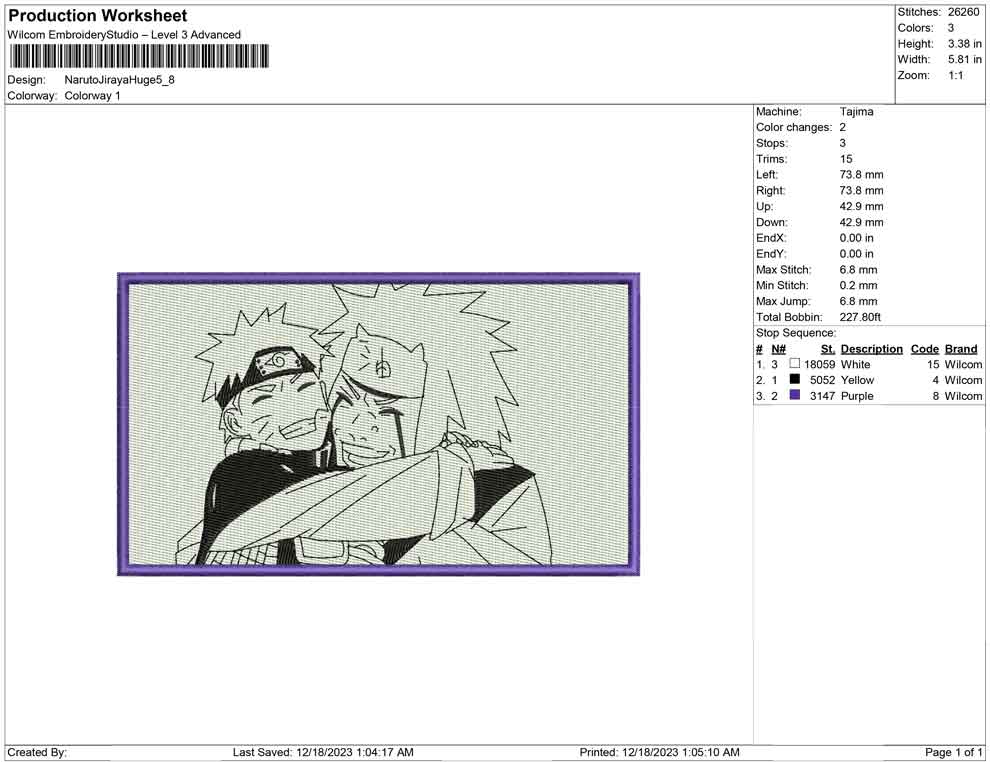Click the purple color swatch for thread 3147

pos(794,395)
